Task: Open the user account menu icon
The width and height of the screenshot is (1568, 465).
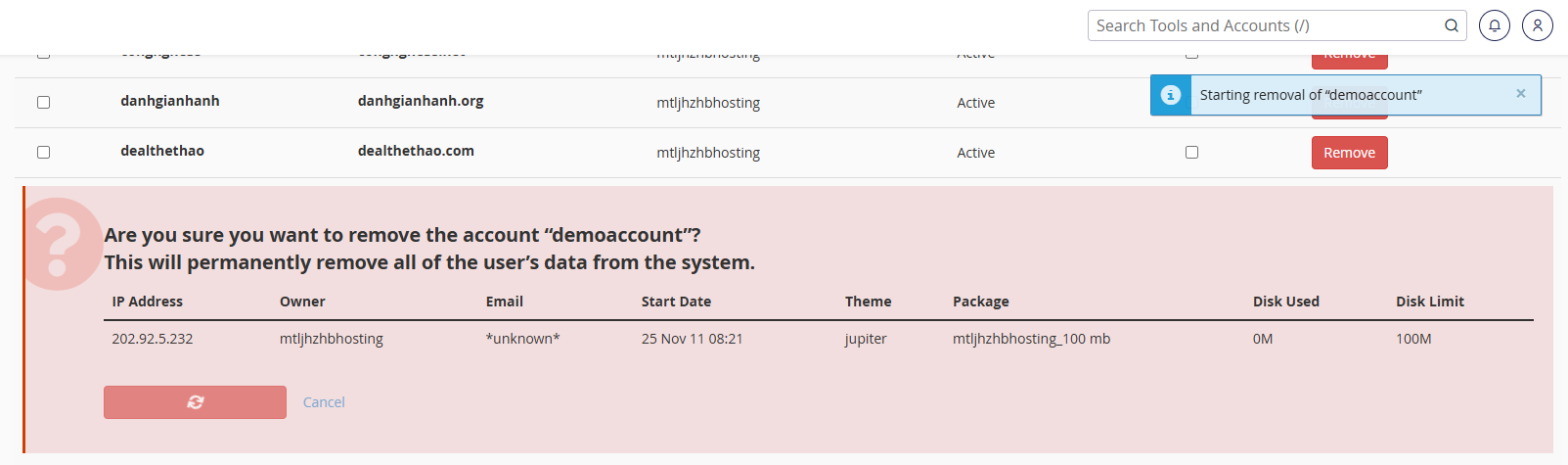Action: (x=1538, y=25)
